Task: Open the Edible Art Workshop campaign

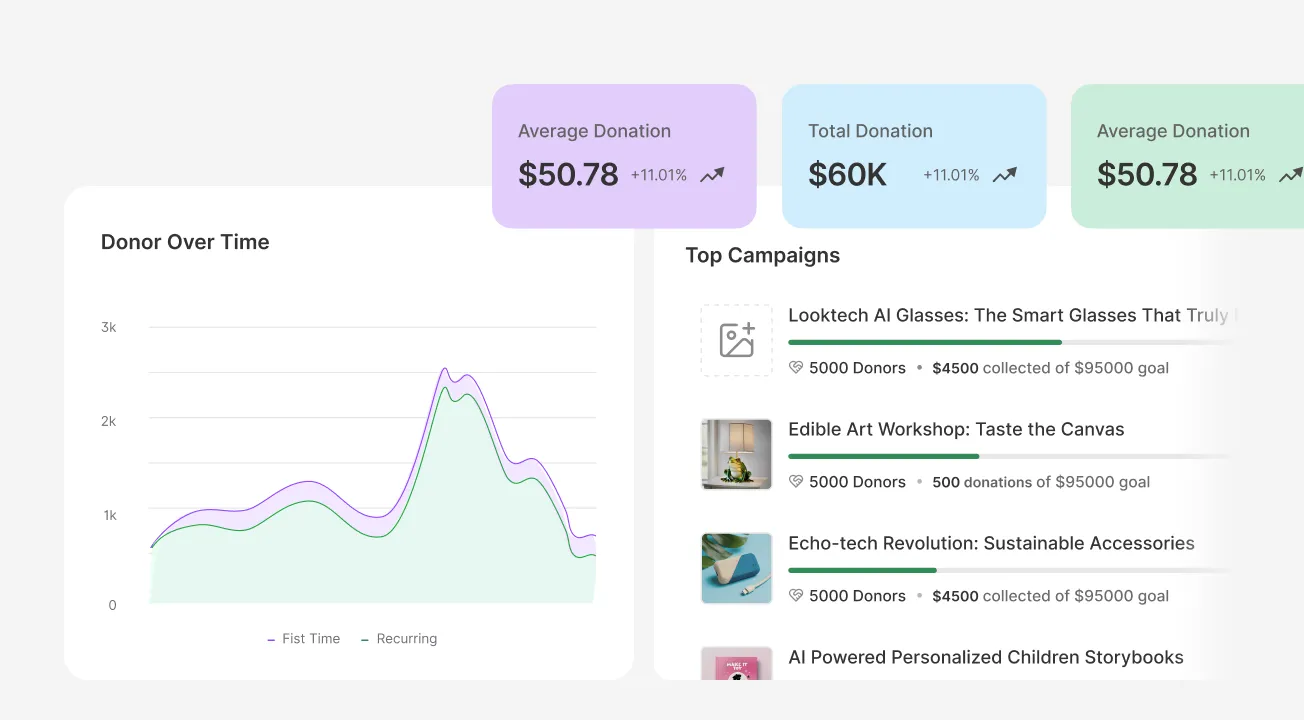Action: tap(956, 429)
